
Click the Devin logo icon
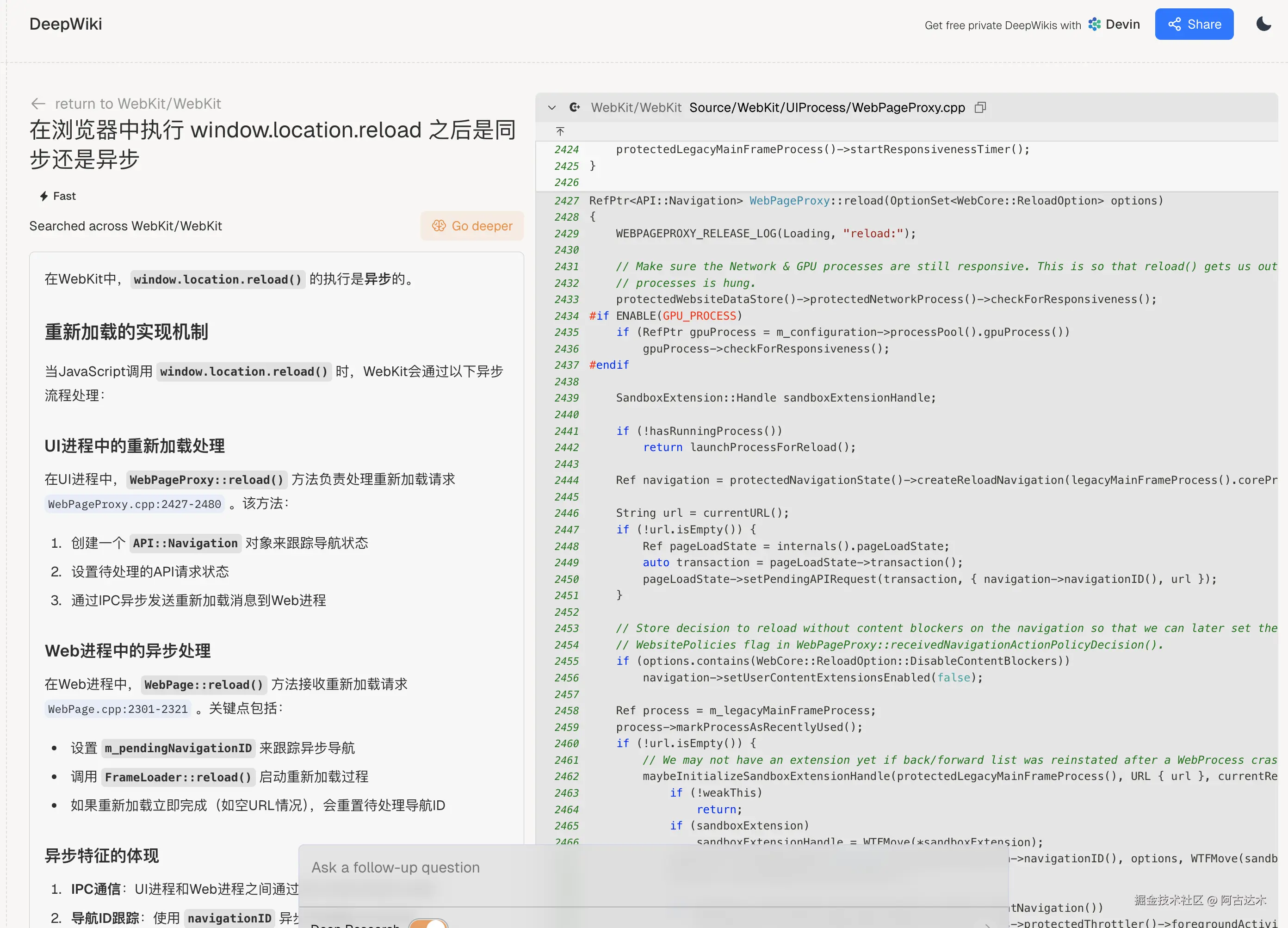pyautogui.click(x=1094, y=24)
